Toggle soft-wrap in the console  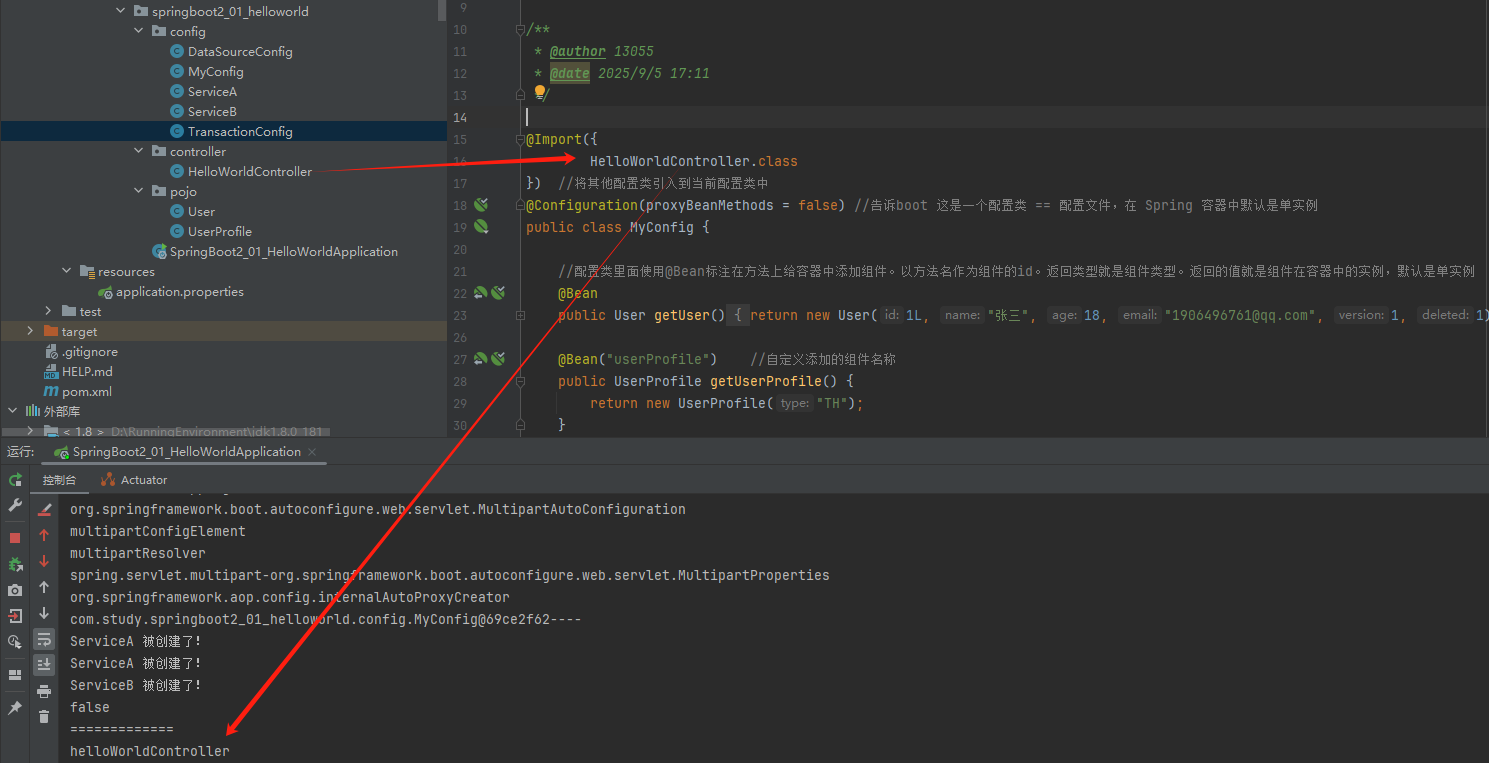point(44,639)
